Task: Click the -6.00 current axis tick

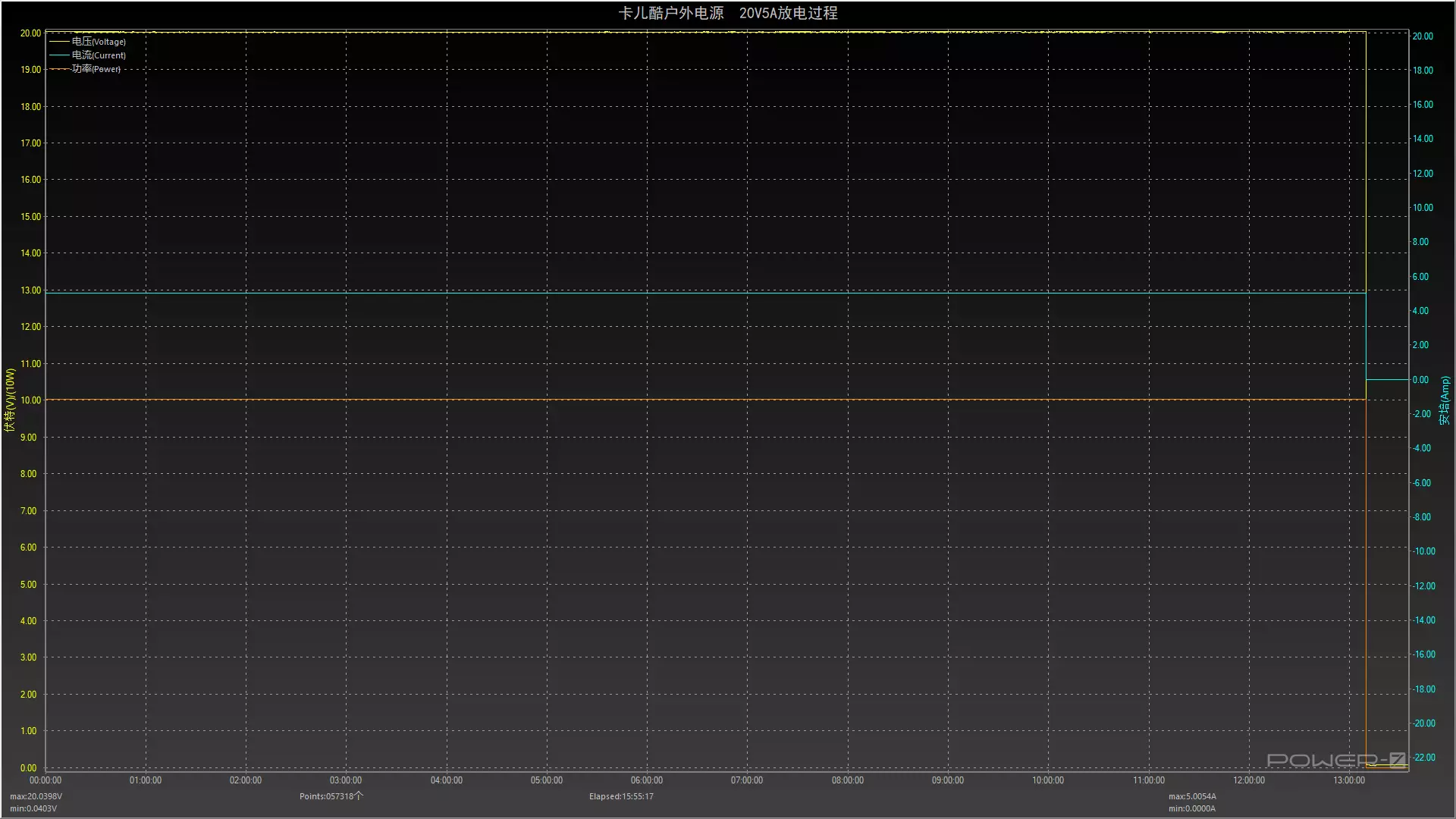Action: tap(1421, 483)
